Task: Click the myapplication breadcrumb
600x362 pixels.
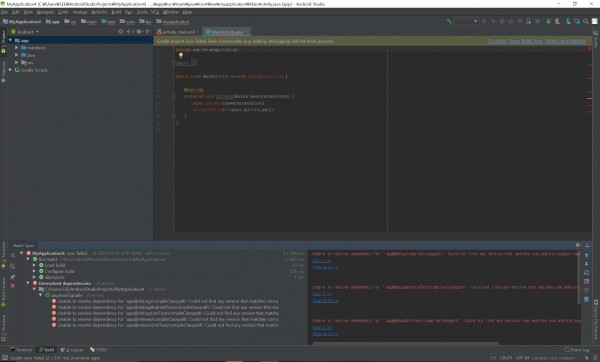Action: pos(173,21)
